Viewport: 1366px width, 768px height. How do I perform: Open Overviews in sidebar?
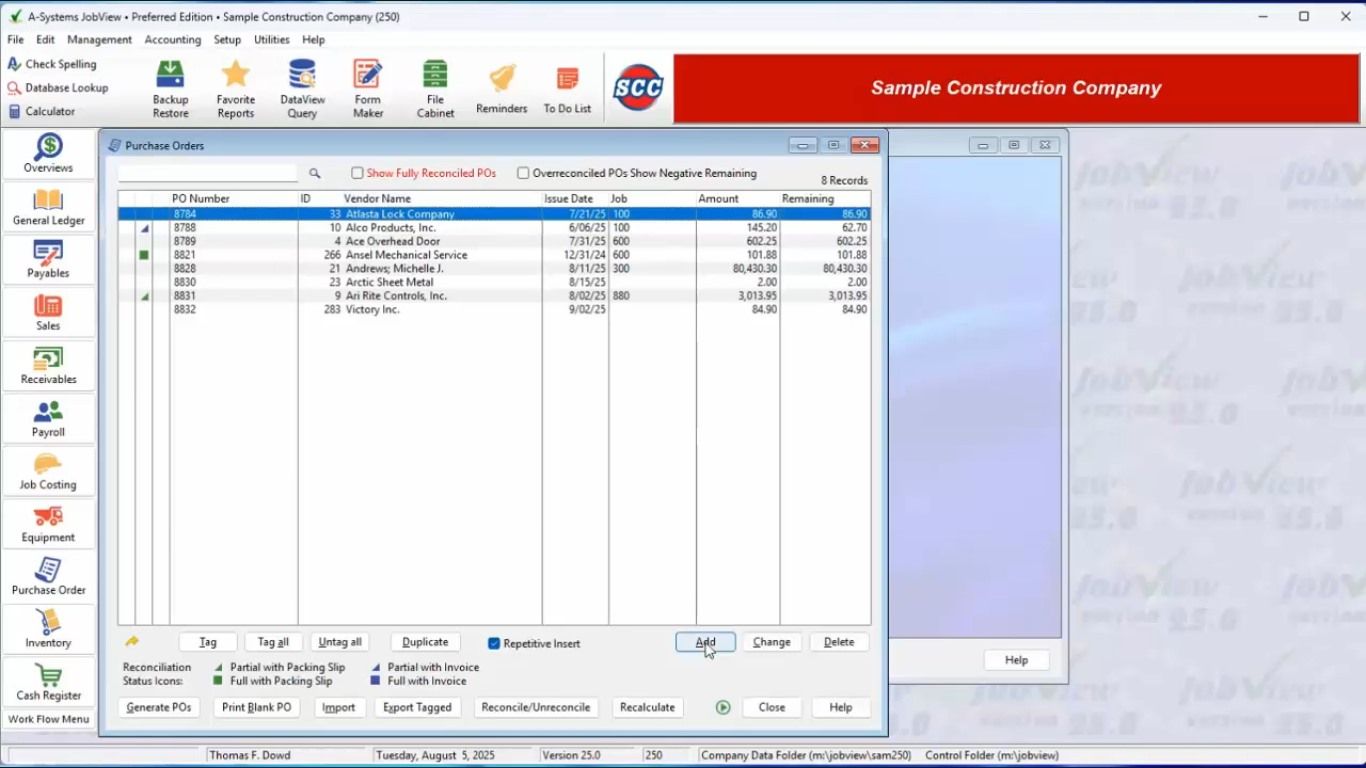click(48, 154)
